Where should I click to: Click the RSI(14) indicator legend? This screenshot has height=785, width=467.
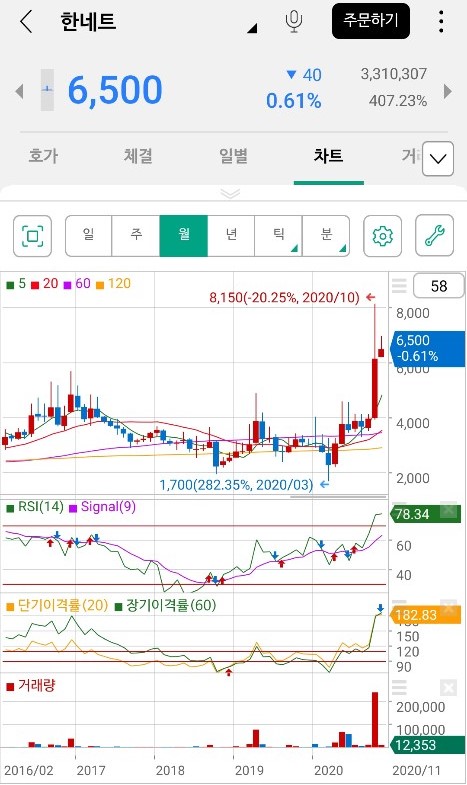35,507
